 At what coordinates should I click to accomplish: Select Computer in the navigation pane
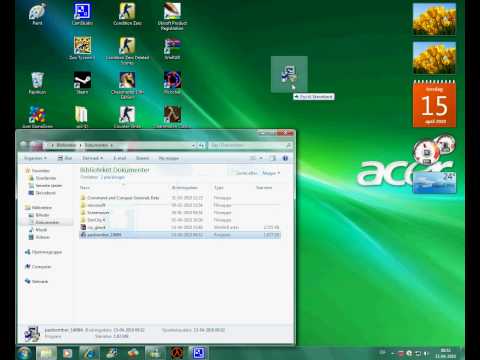(38, 267)
